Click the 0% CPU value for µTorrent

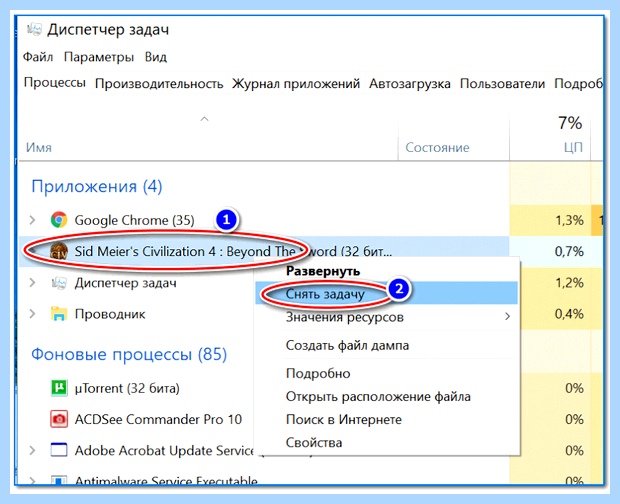[x=574, y=388]
